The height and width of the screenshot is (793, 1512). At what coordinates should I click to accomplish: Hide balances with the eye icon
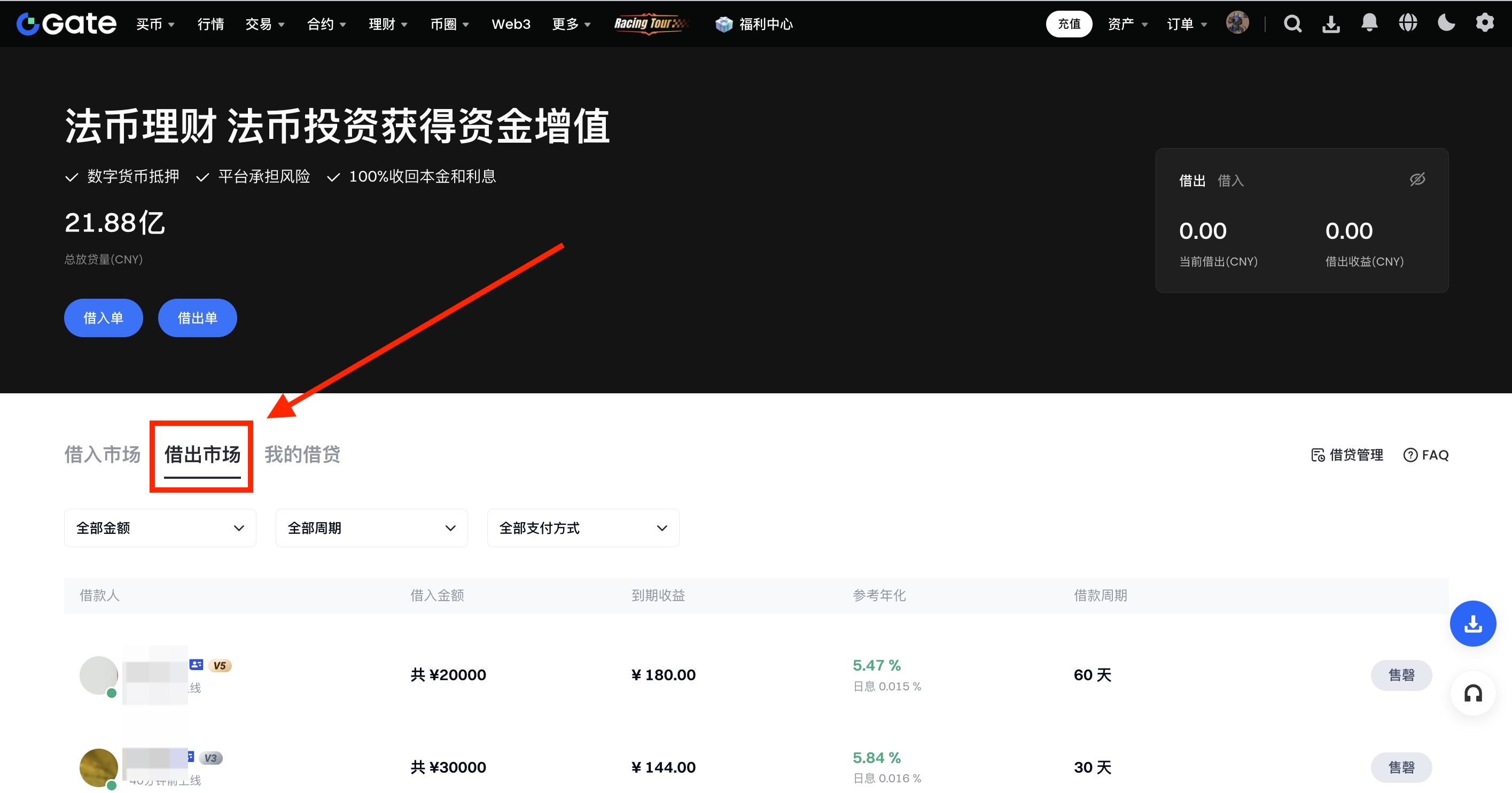point(1417,180)
